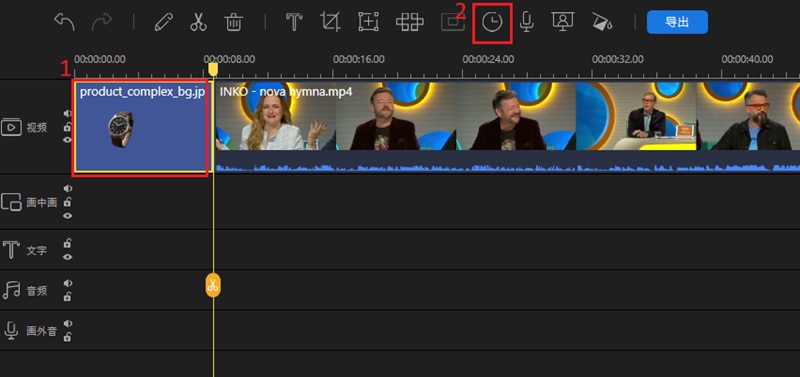Select the 视频 video track icon

(11, 127)
